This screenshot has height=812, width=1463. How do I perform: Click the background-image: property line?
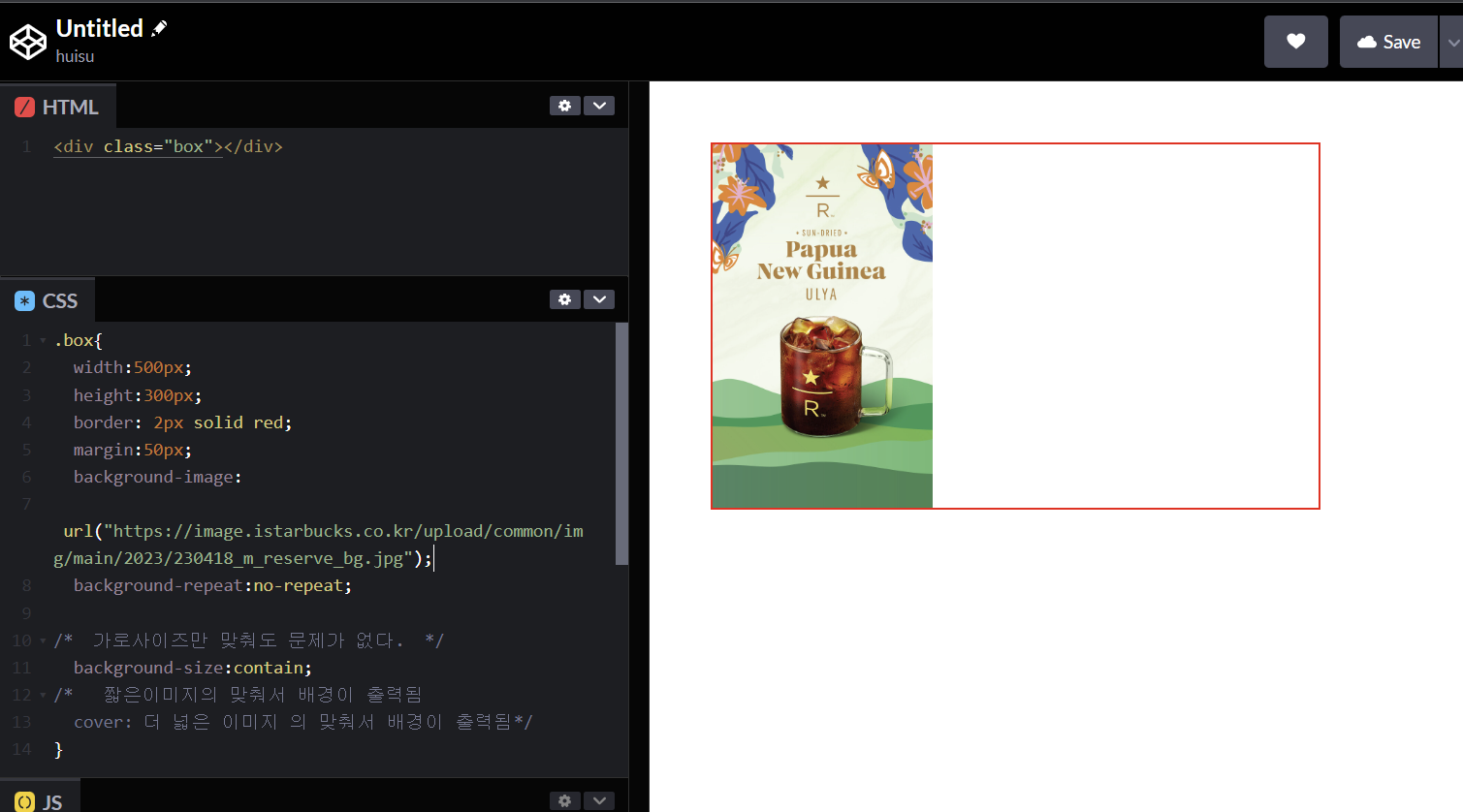157,477
